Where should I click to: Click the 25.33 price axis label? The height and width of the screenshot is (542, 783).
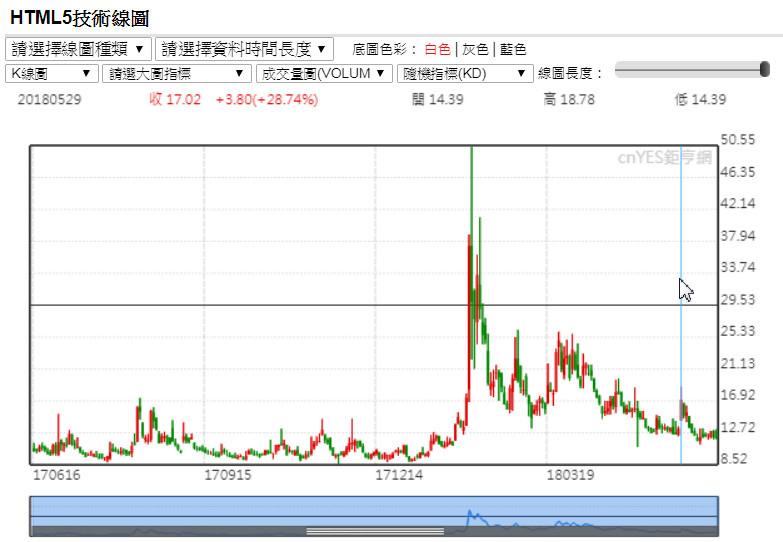pos(738,331)
